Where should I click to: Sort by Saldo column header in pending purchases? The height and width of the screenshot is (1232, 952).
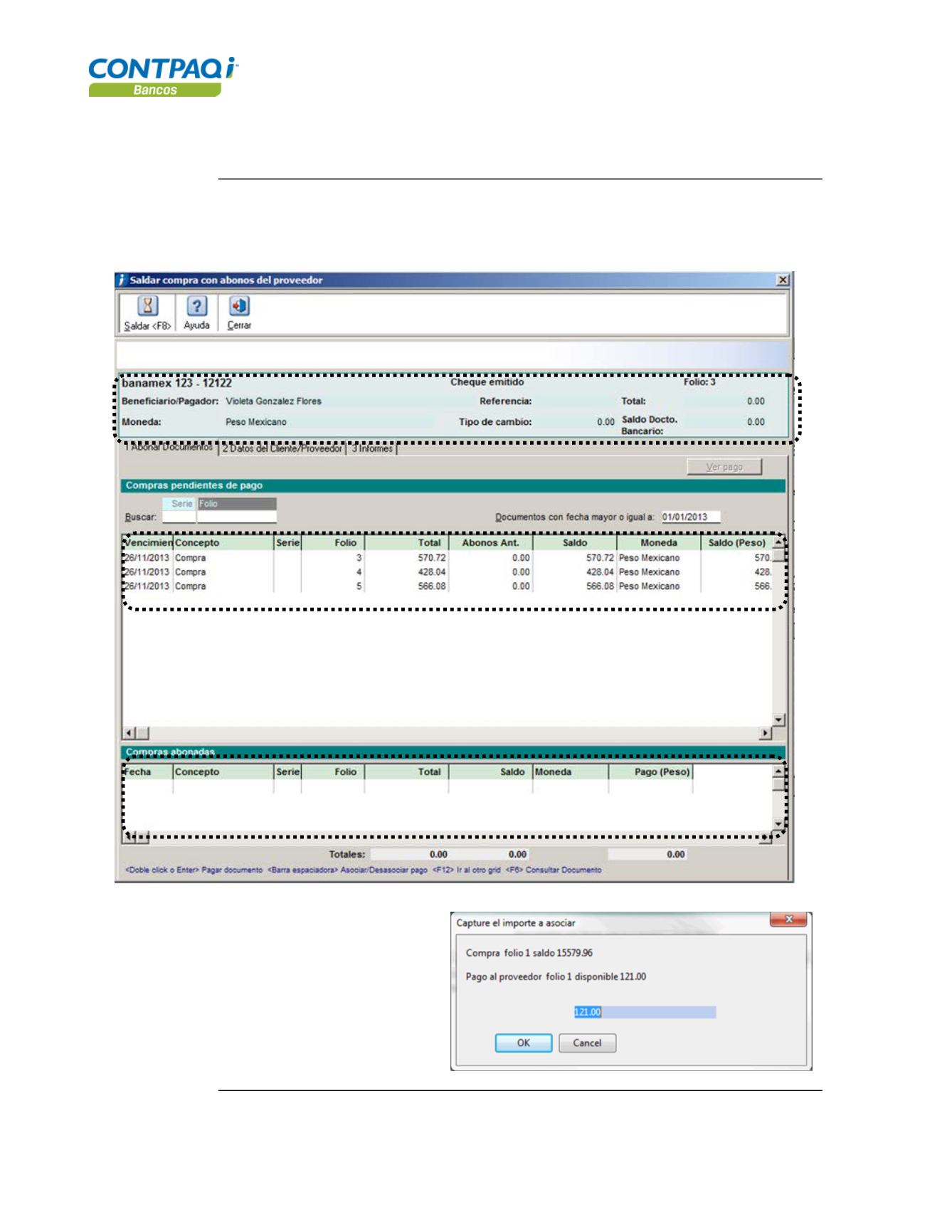click(574, 543)
